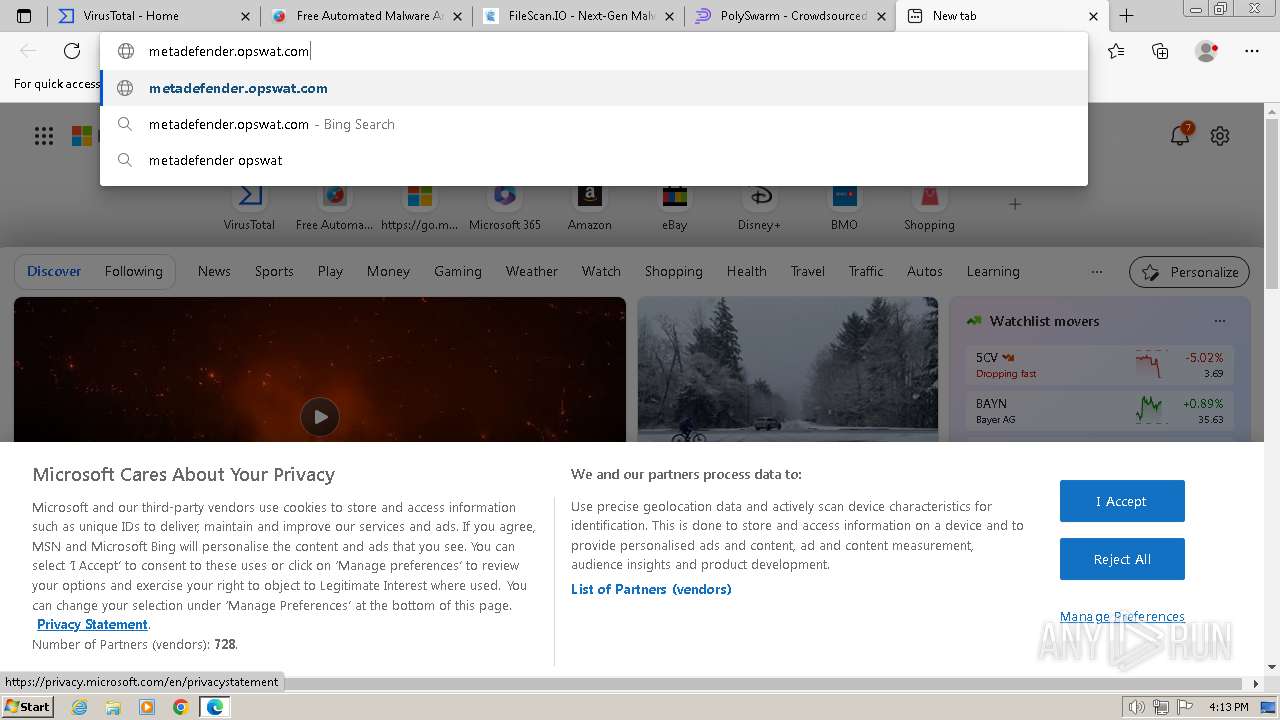The image size is (1280, 720).
Task: Open Watch category
Action: pyautogui.click(x=601, y=271)
